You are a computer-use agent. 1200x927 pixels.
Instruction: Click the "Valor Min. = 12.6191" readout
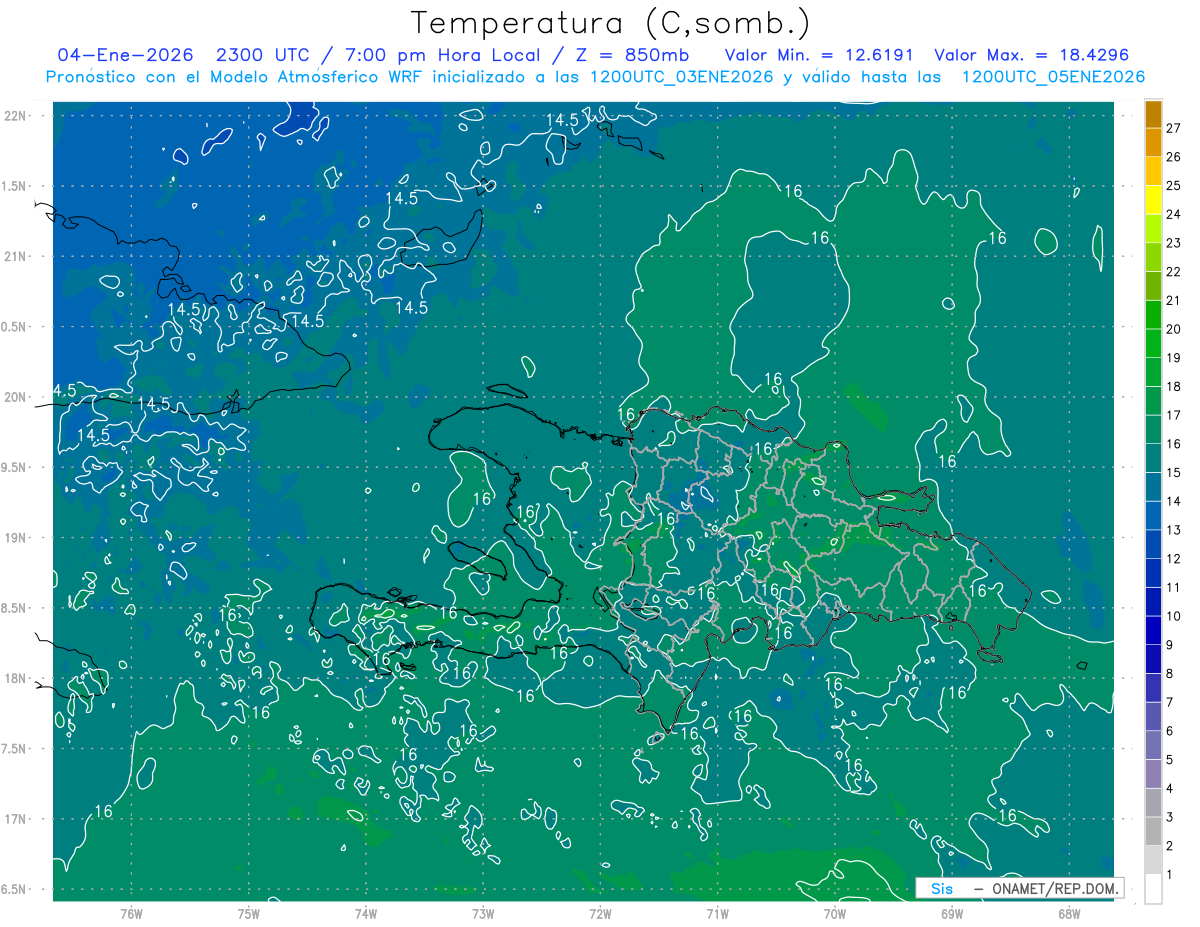[820, 55]
